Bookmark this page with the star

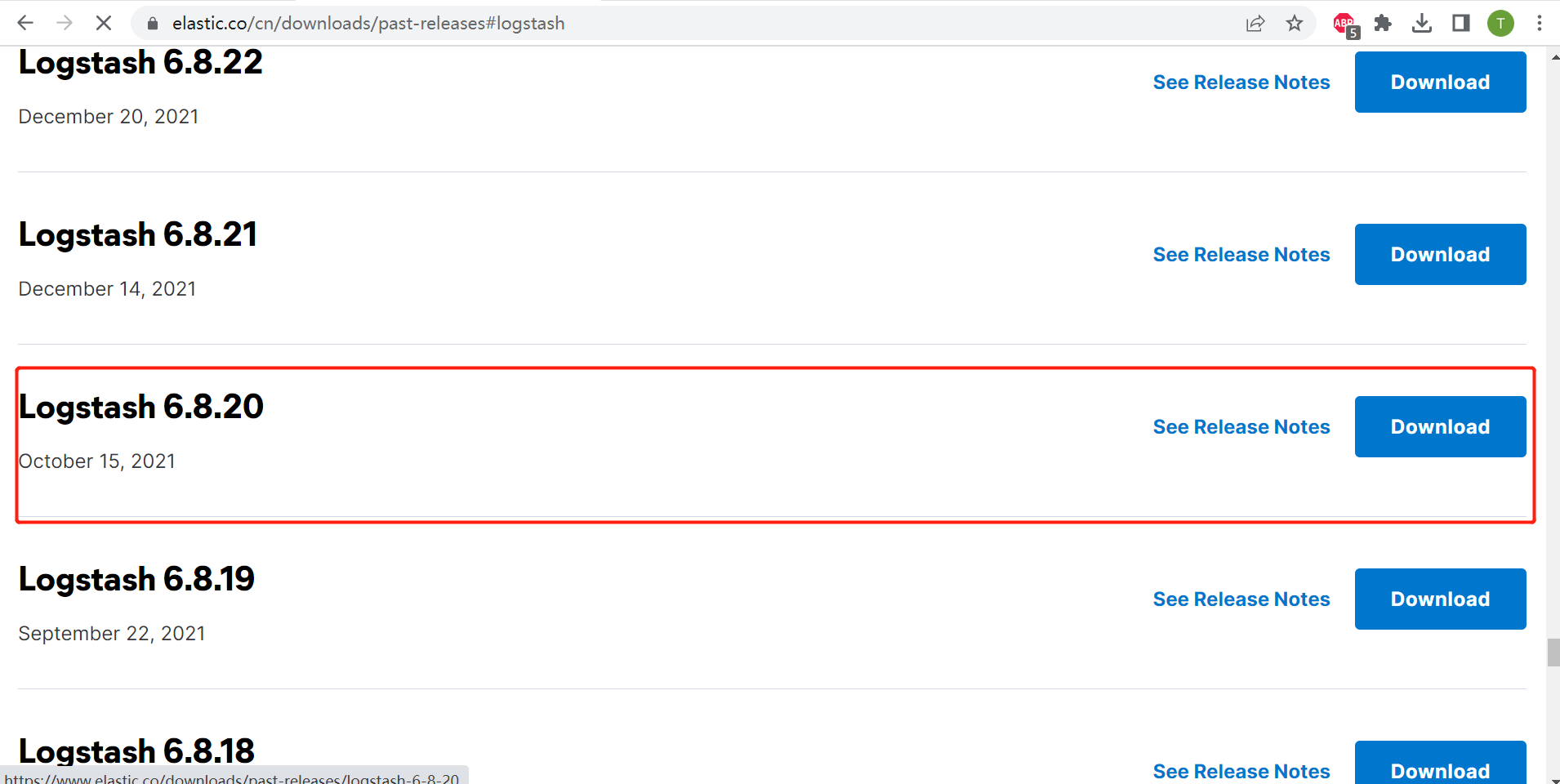(1295, 24)
